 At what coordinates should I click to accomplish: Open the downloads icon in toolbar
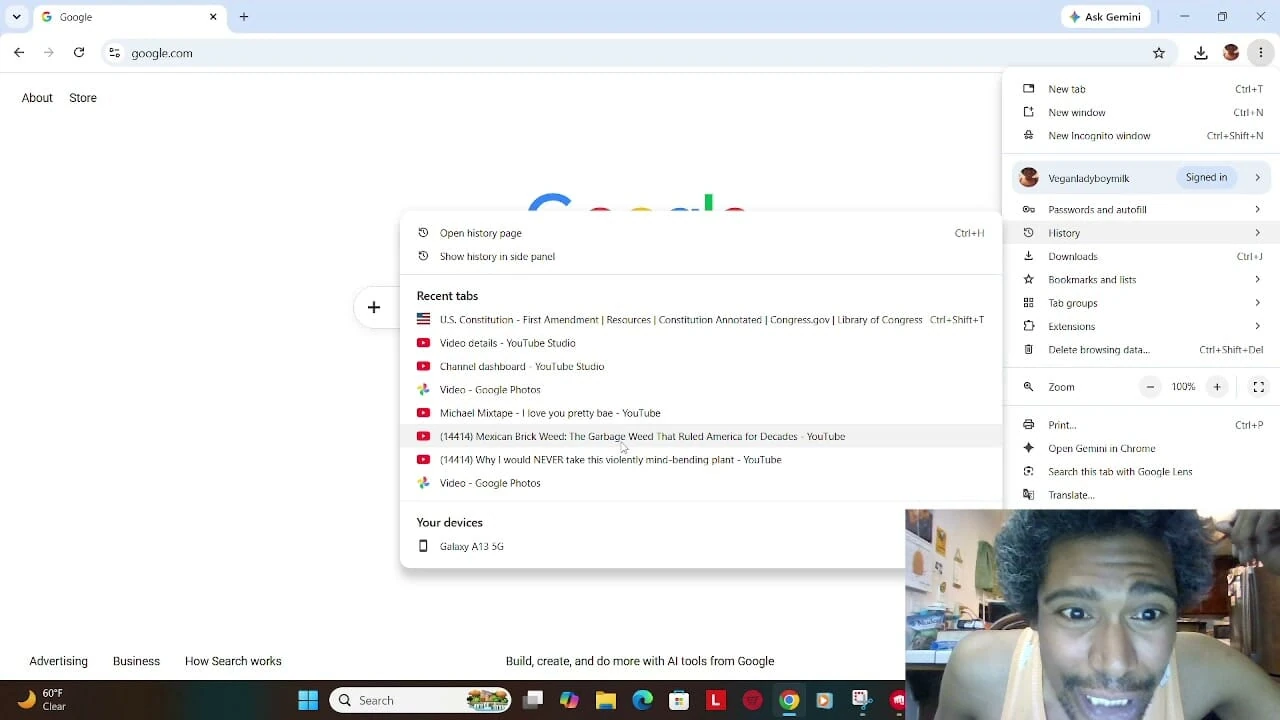(x=1201, y=53)
